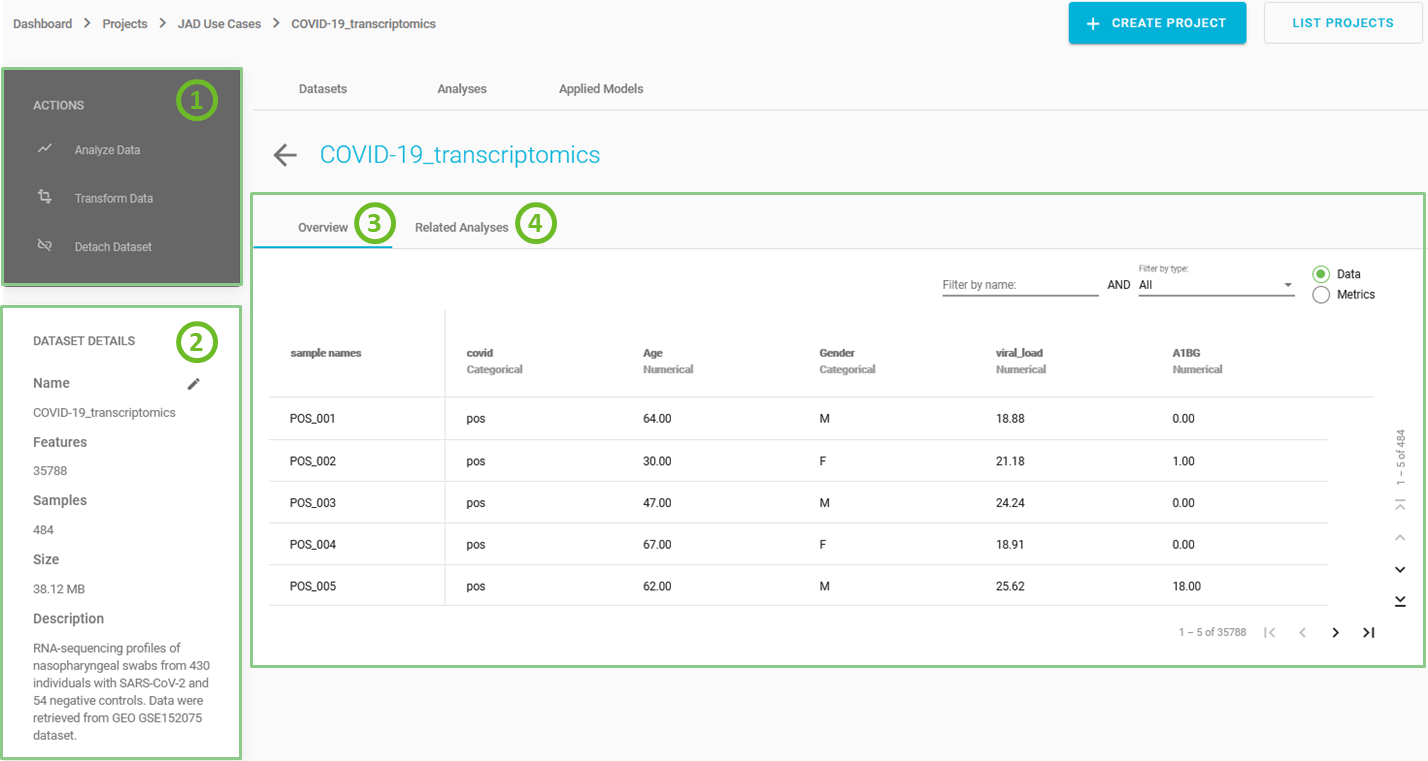Open the Filter by type dropdown
1428x761 pixels.
tap(1216, 285)
